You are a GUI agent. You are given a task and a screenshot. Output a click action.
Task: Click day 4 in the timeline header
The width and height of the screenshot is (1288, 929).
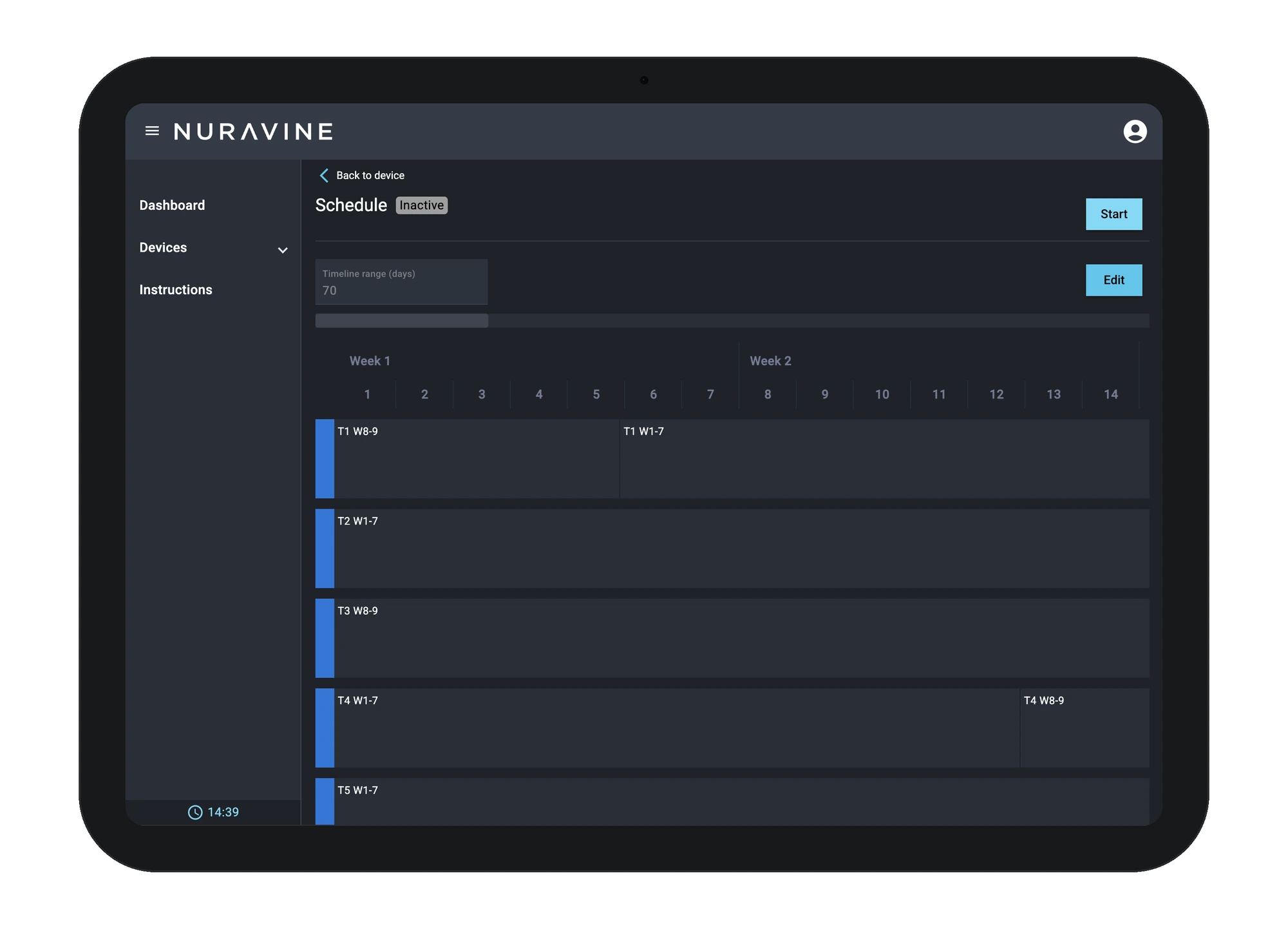point(539,395)
